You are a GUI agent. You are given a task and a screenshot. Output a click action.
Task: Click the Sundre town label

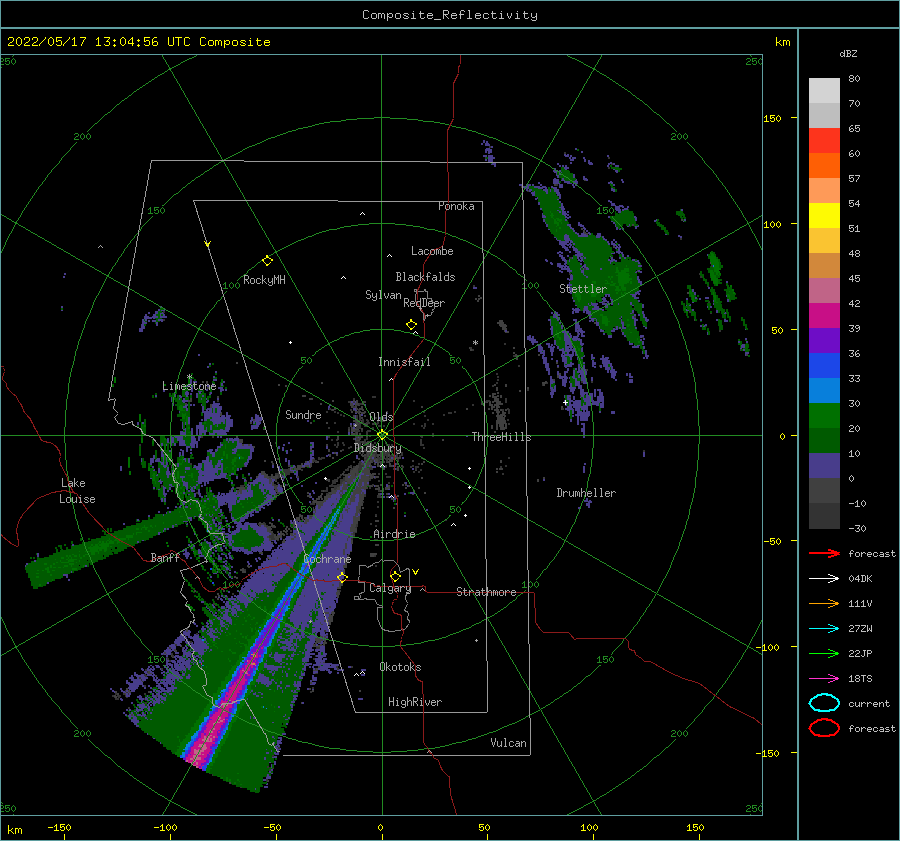(x=303, y=414)
